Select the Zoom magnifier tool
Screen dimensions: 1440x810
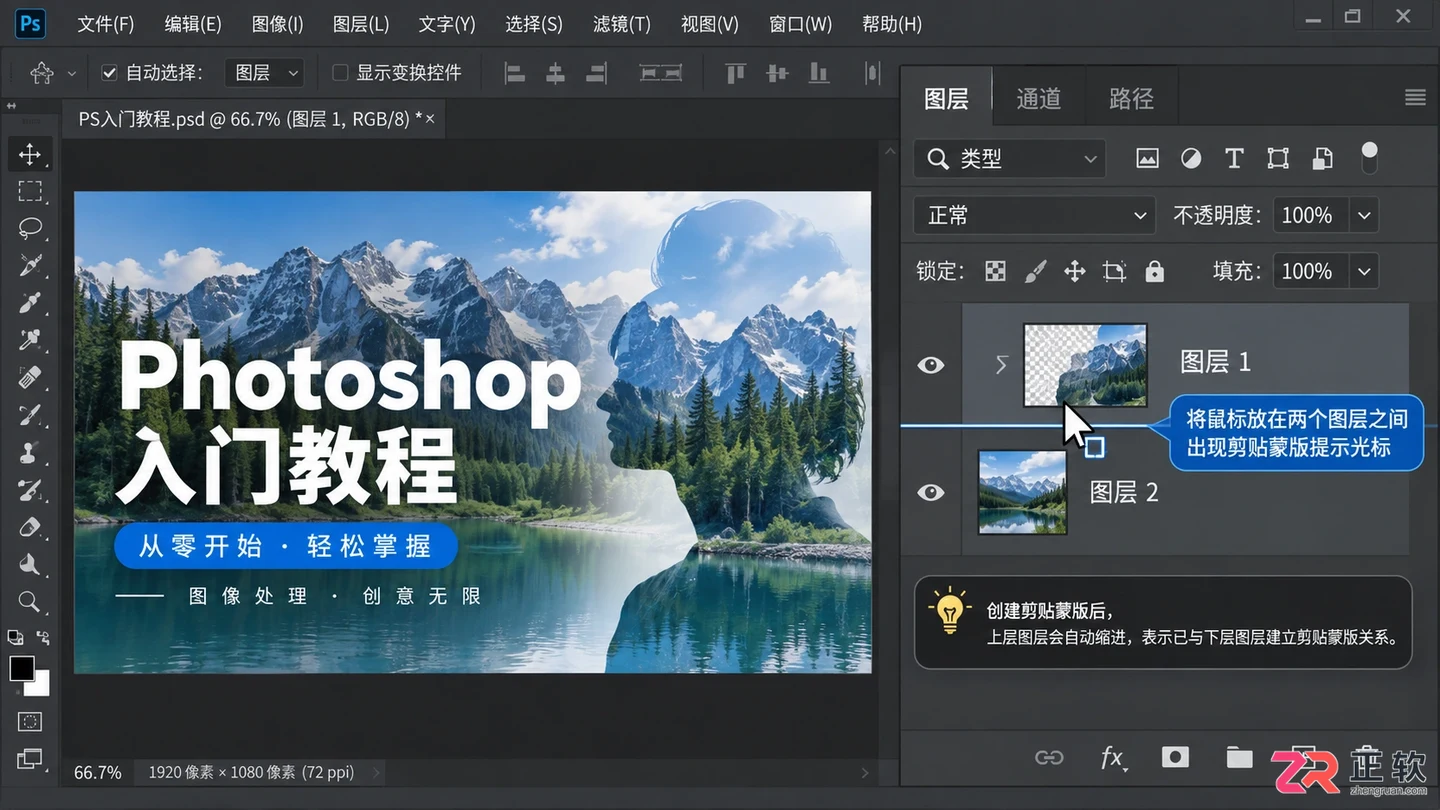[x=30, y=602]
